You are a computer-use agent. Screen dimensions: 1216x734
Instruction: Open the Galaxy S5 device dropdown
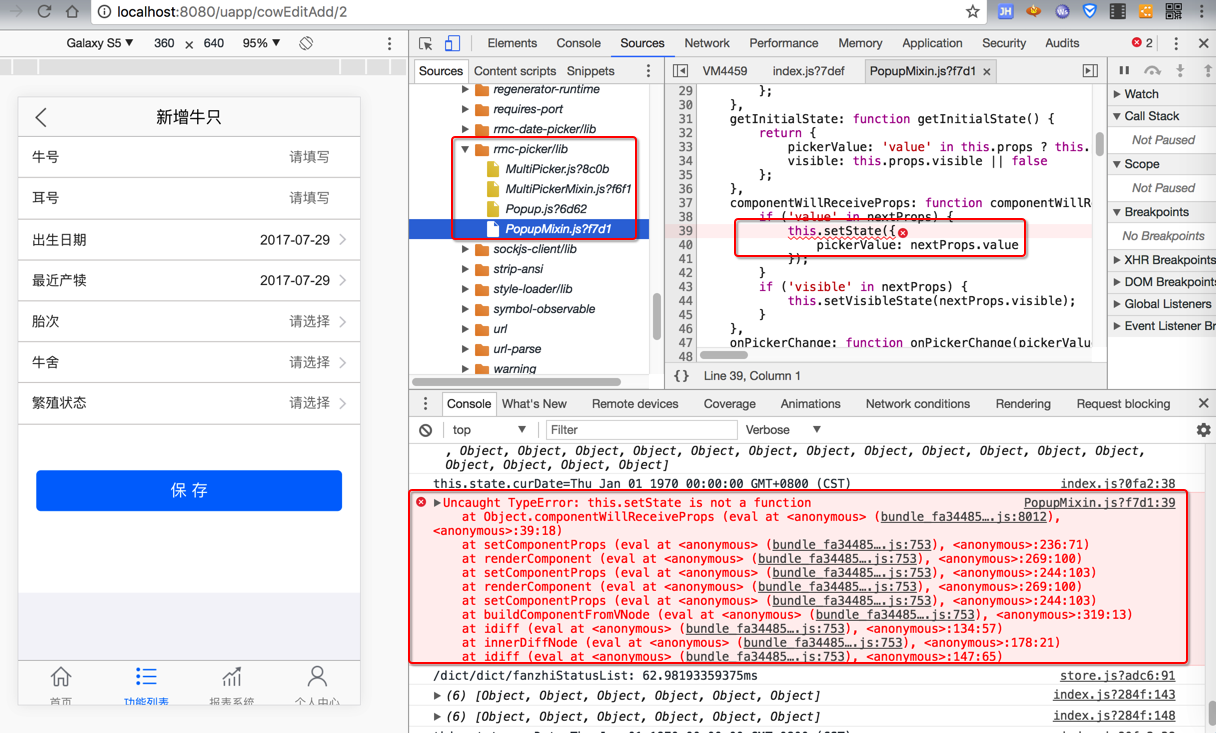click(x=99, y=43)
